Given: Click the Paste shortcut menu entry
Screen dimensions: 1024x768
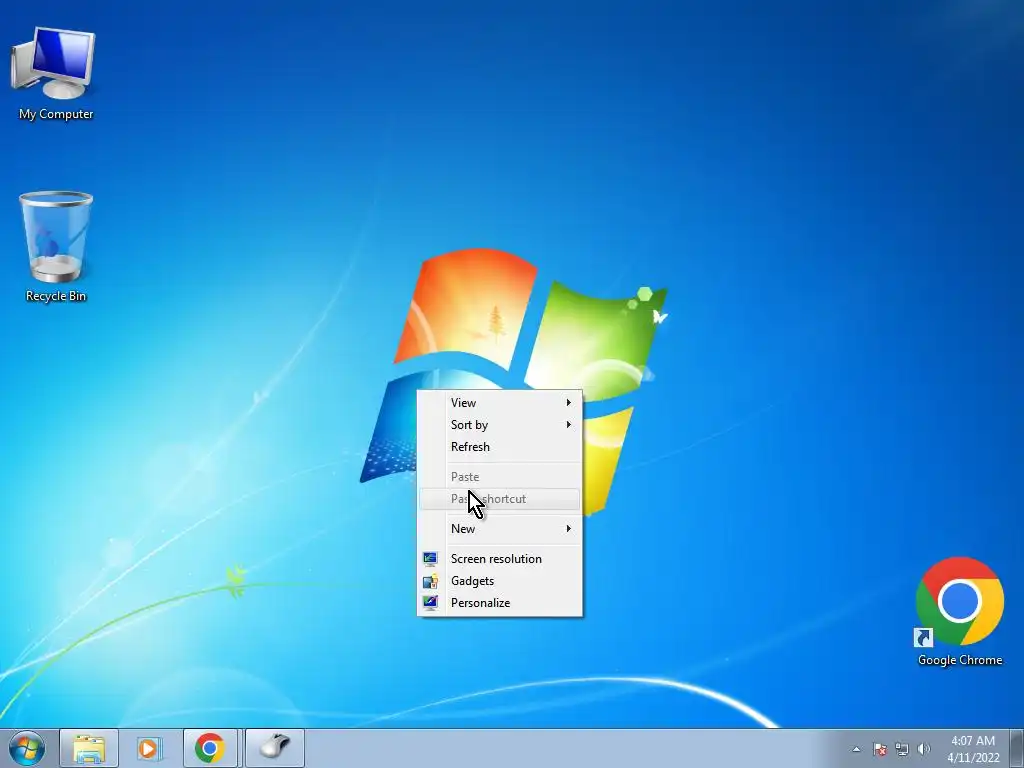Looking at the screenshot, I should [x=500, y=499].
